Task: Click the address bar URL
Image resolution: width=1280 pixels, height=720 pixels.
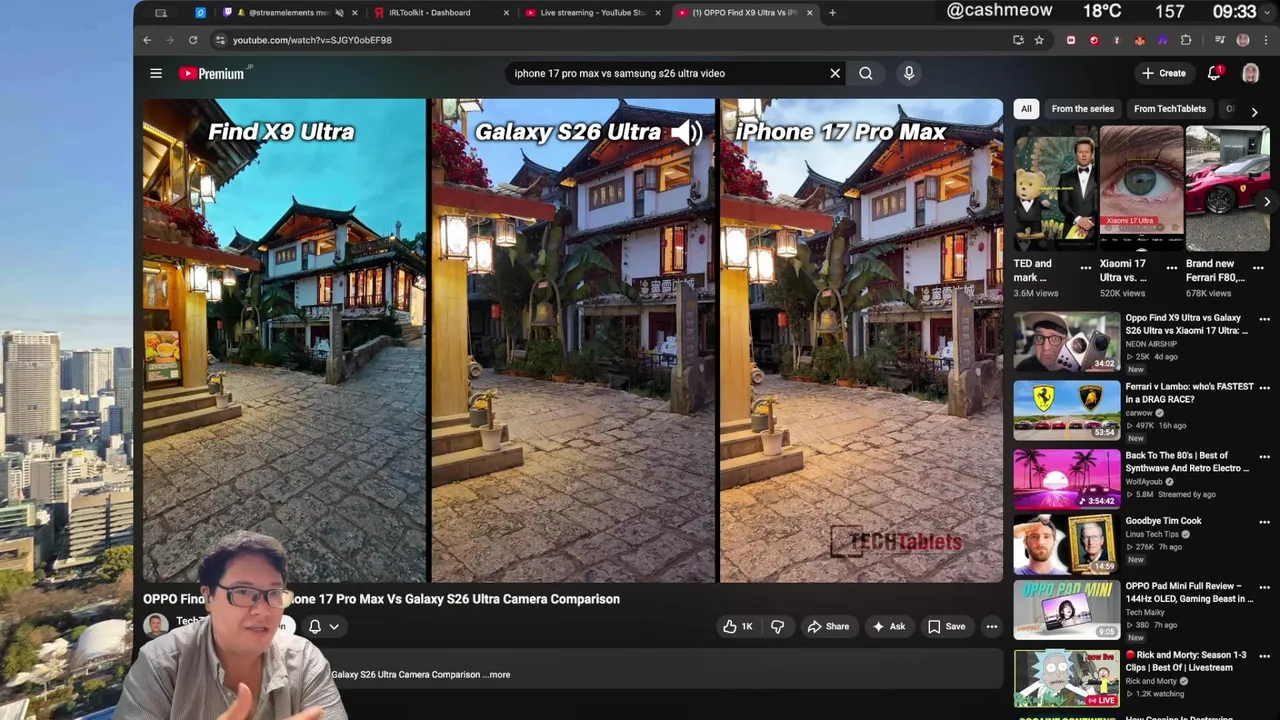Action: coord(312,40)
